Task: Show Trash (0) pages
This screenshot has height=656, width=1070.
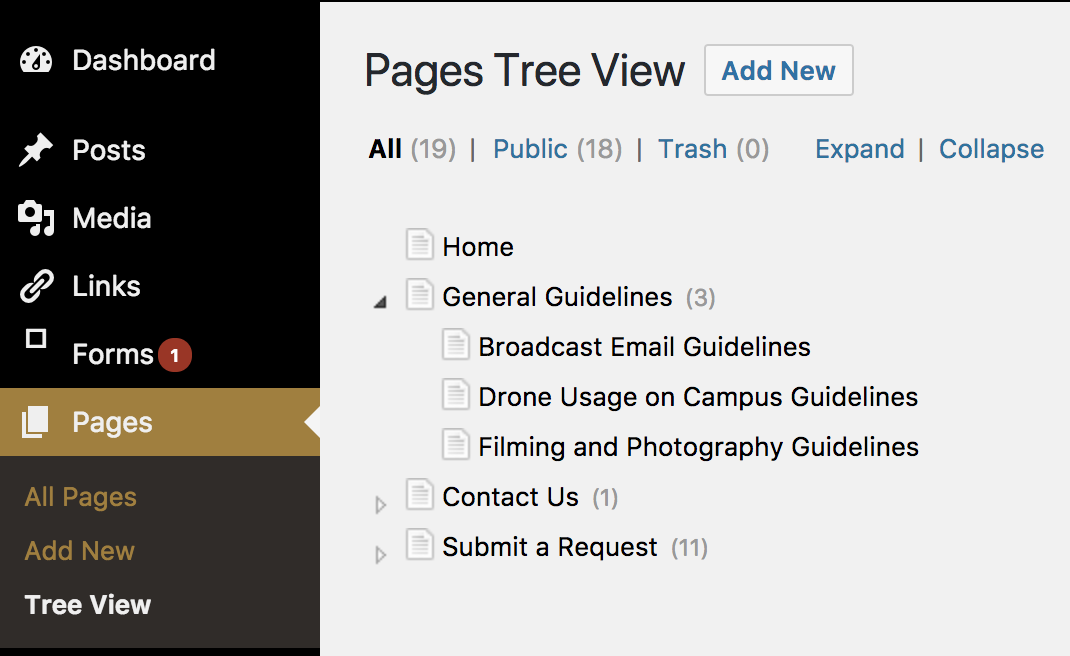Action: 713,149
